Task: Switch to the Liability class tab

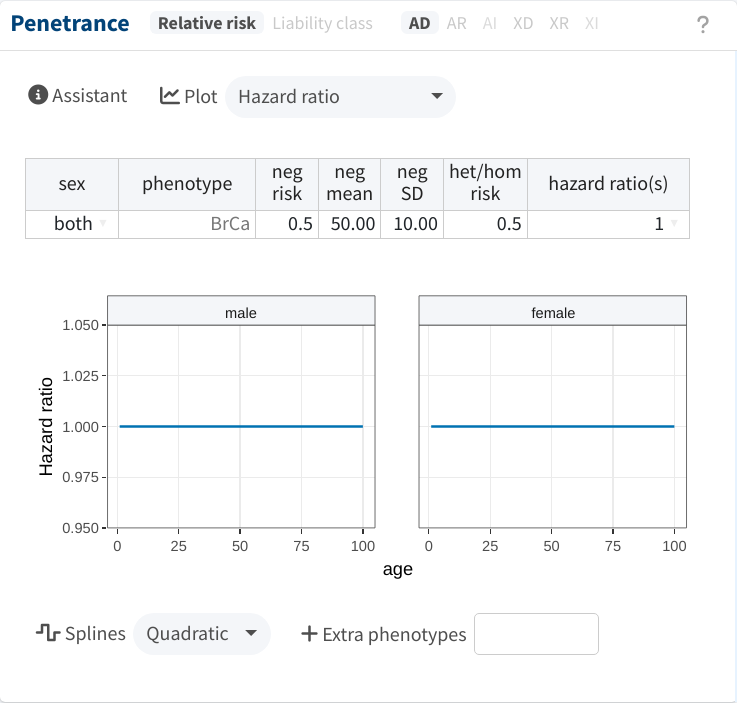Action: pyautogui.click(x=322, y=23)
